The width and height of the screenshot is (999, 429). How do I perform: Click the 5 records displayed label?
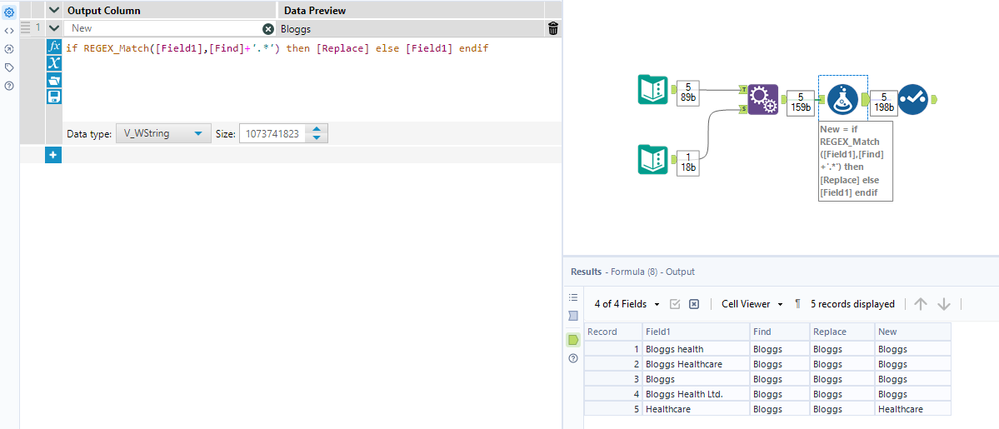pyautogui.click(x=852, y=305)
